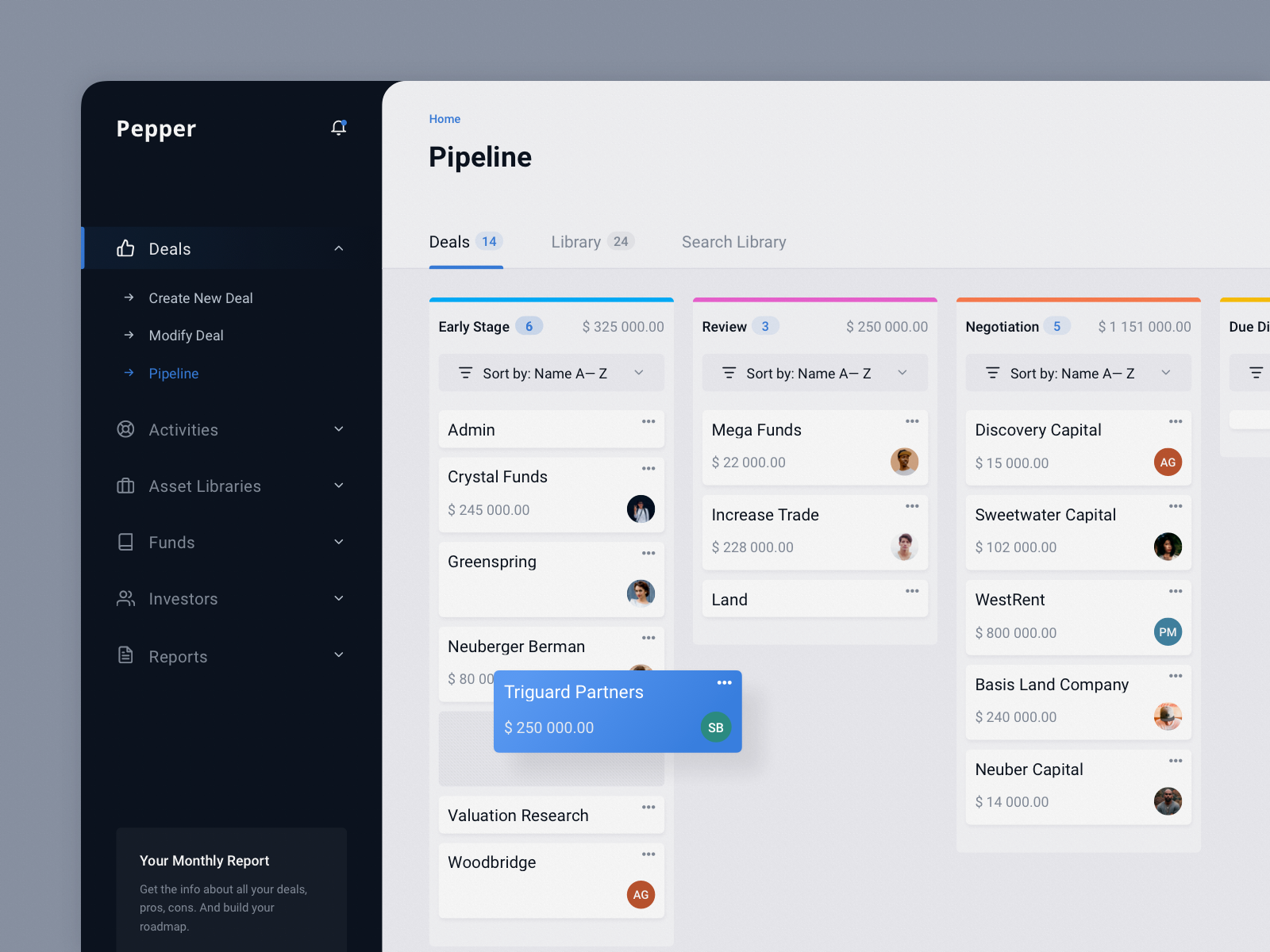
Task: Click the $ 228 000.00 amount on Increase Trade
Action: coord(752,547)
